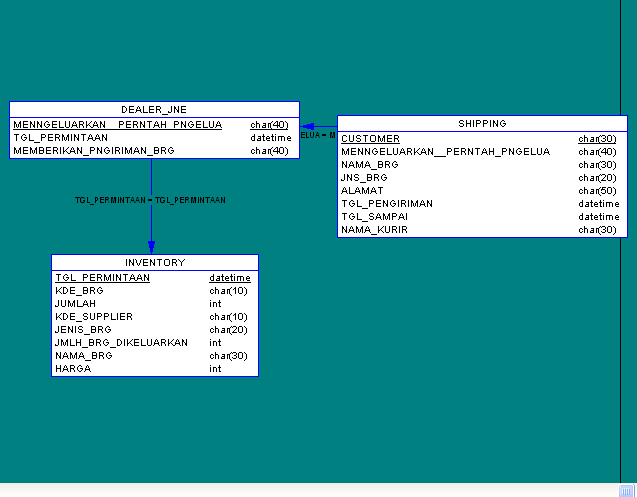This screenshot has width=637, height=497.
Task: Click CUSTOMER primary key in SHIPPING
Action: [x=370, y=139]
